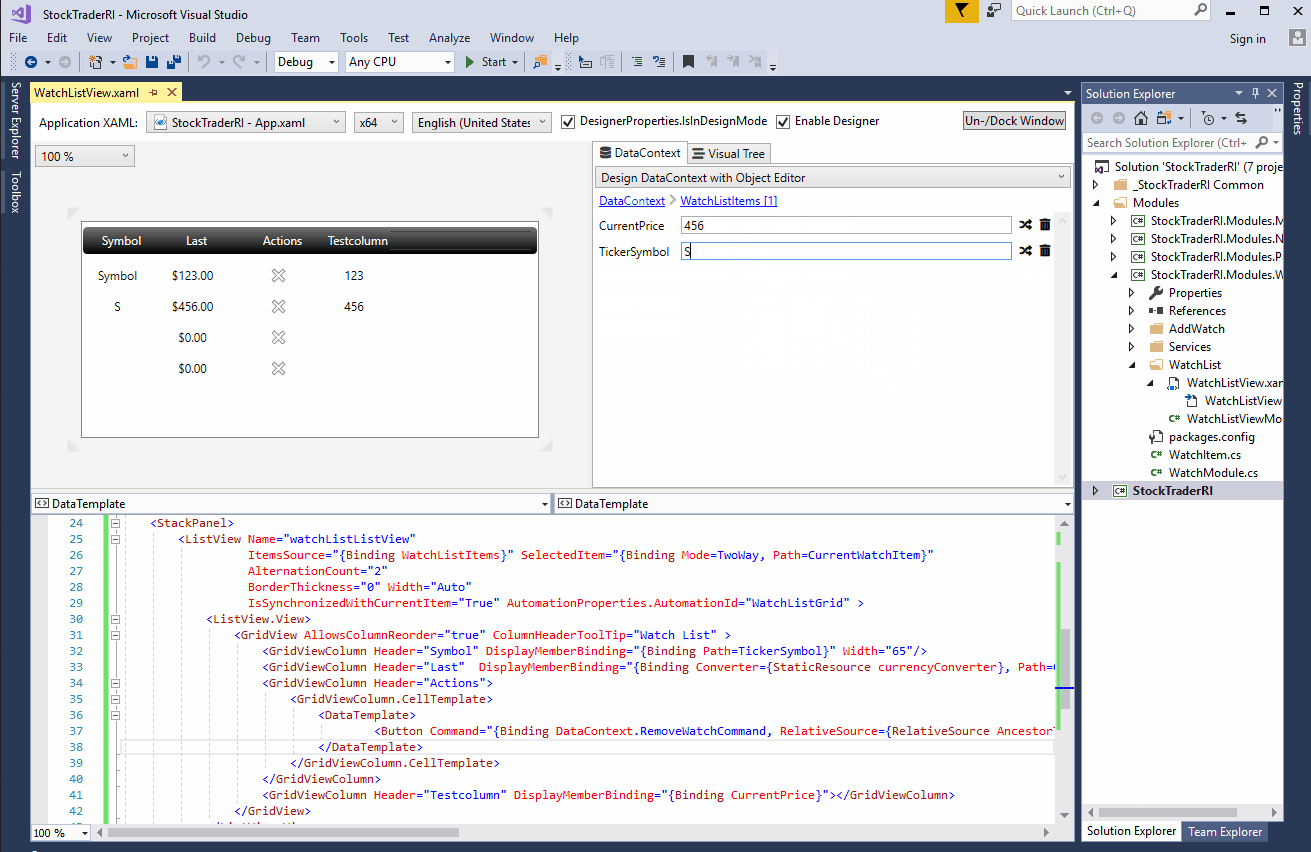Click the remove X icon in the S row

point(279,307)
